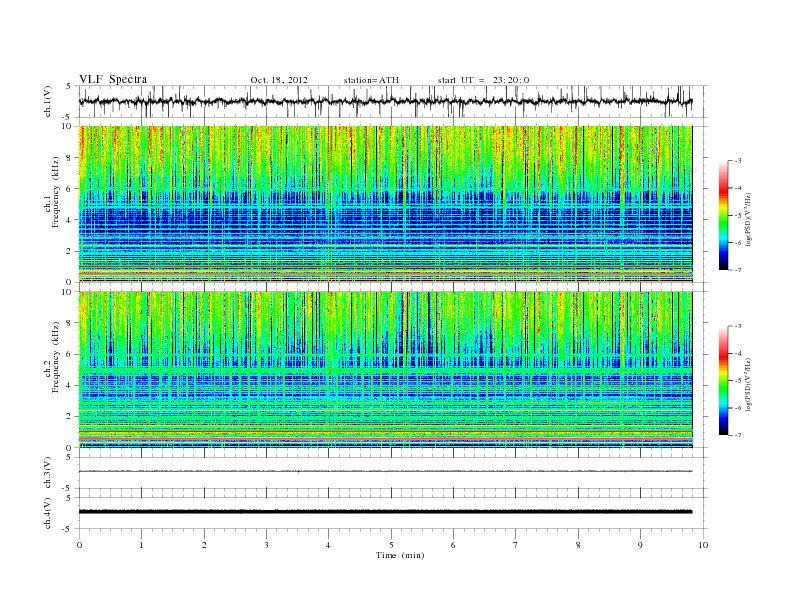
Task: Click the '-3' label on ch.1 colorbar
Action: pos(737,161)
